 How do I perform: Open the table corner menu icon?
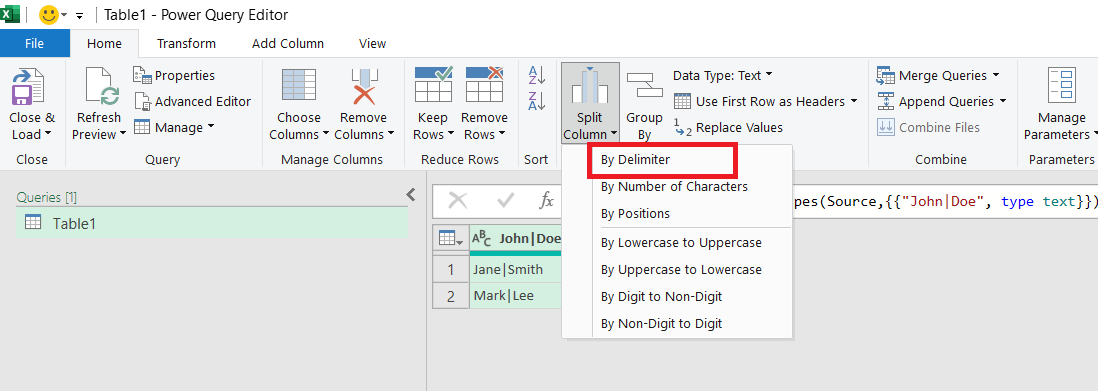450,238
